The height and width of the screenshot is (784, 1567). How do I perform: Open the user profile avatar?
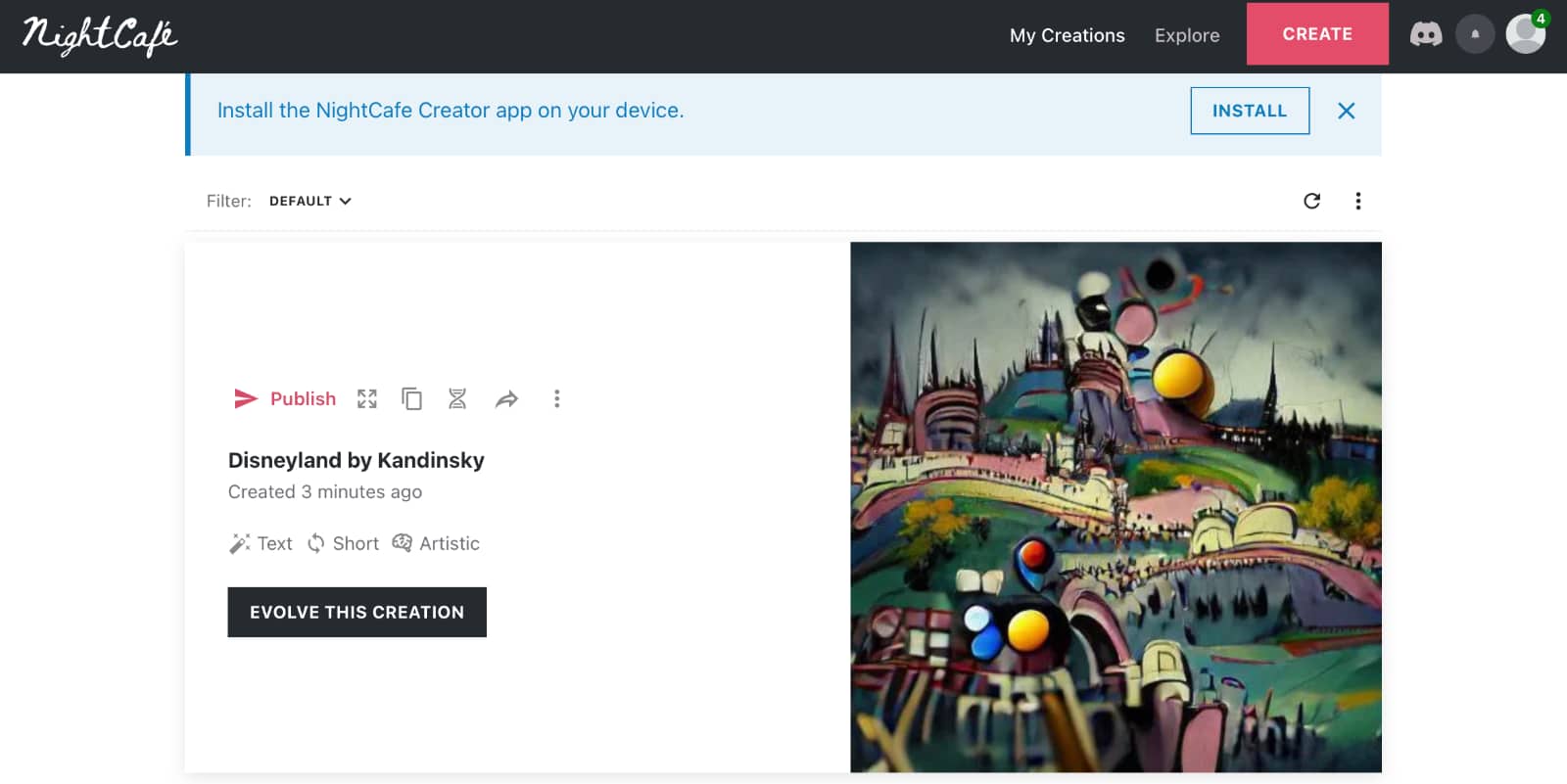click(x=1524, y=34)
